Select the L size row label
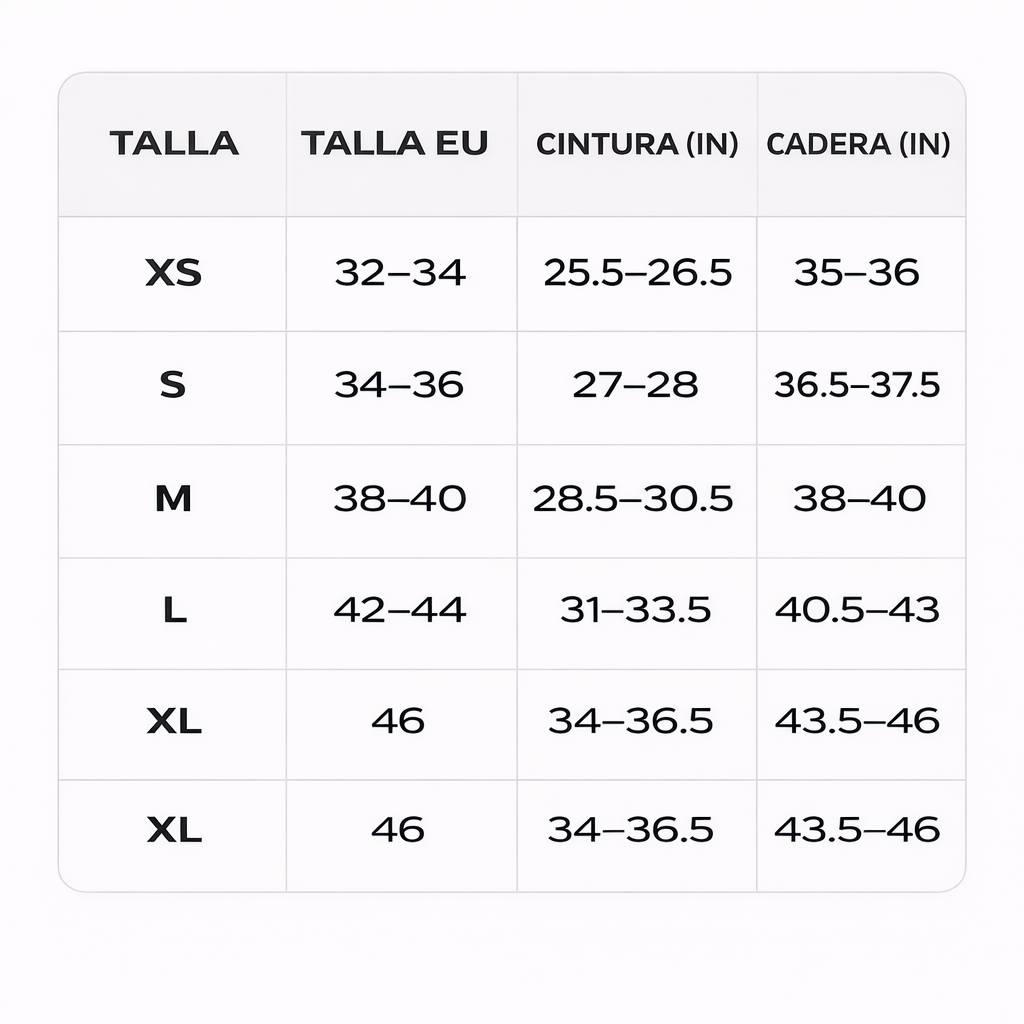Screen dimensions: 1024x1024 point(174,610)
